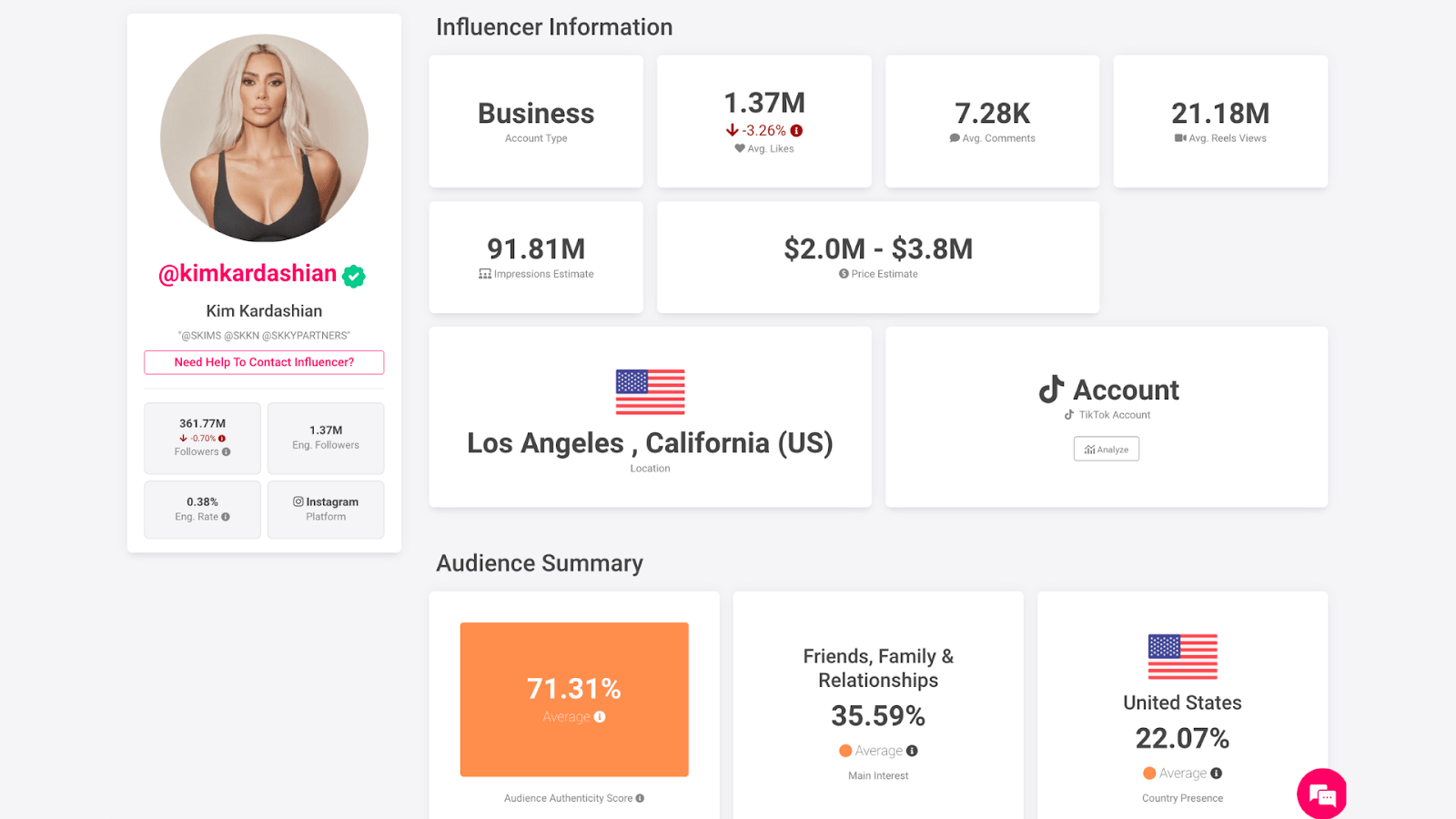The image size is (1456, 819).
Task: Click info icon next to Country Presence Average
Action: point(1216,773)
